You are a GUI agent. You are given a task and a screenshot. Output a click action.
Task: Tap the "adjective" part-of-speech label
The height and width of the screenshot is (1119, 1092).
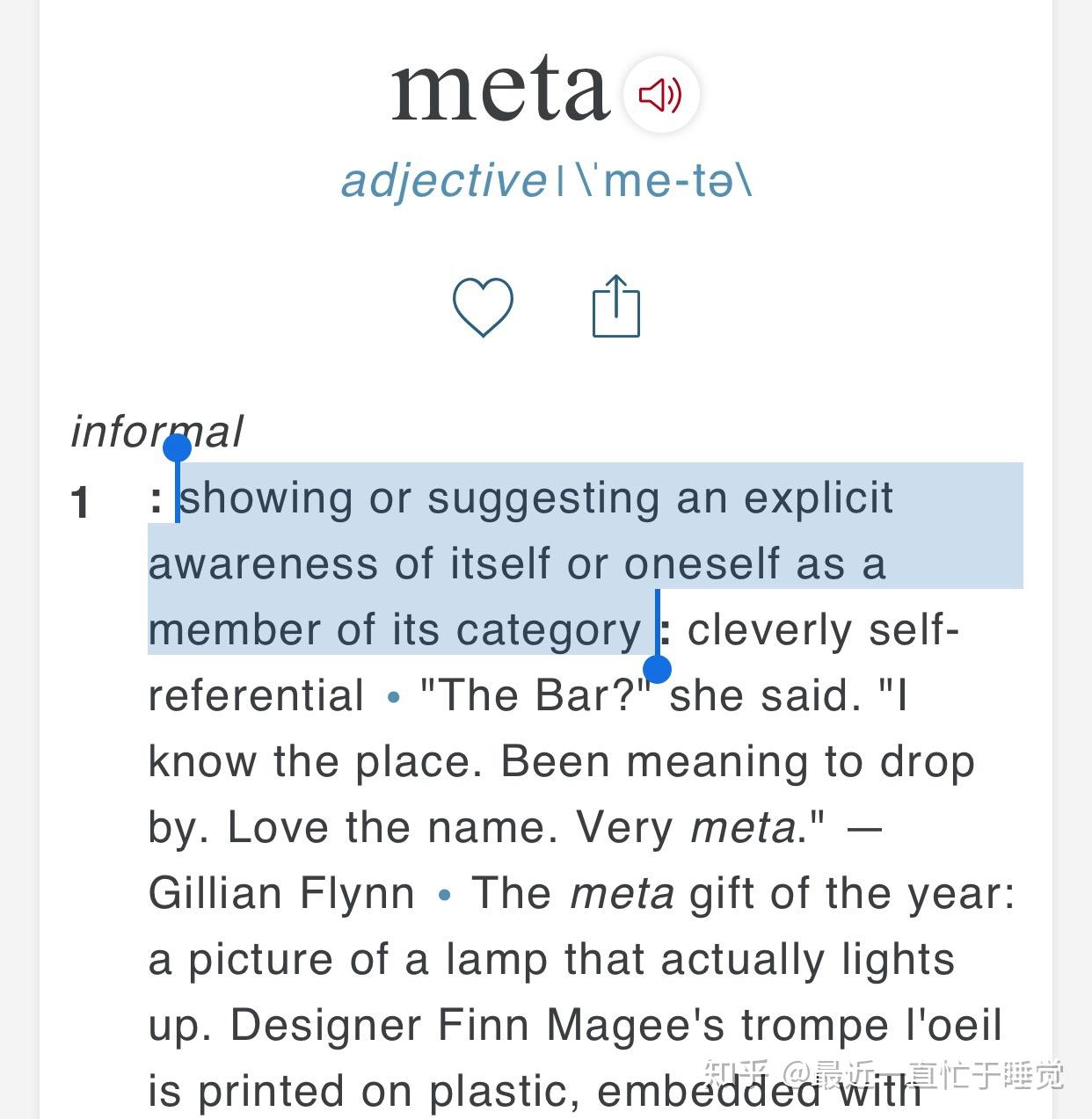point(443,181)
